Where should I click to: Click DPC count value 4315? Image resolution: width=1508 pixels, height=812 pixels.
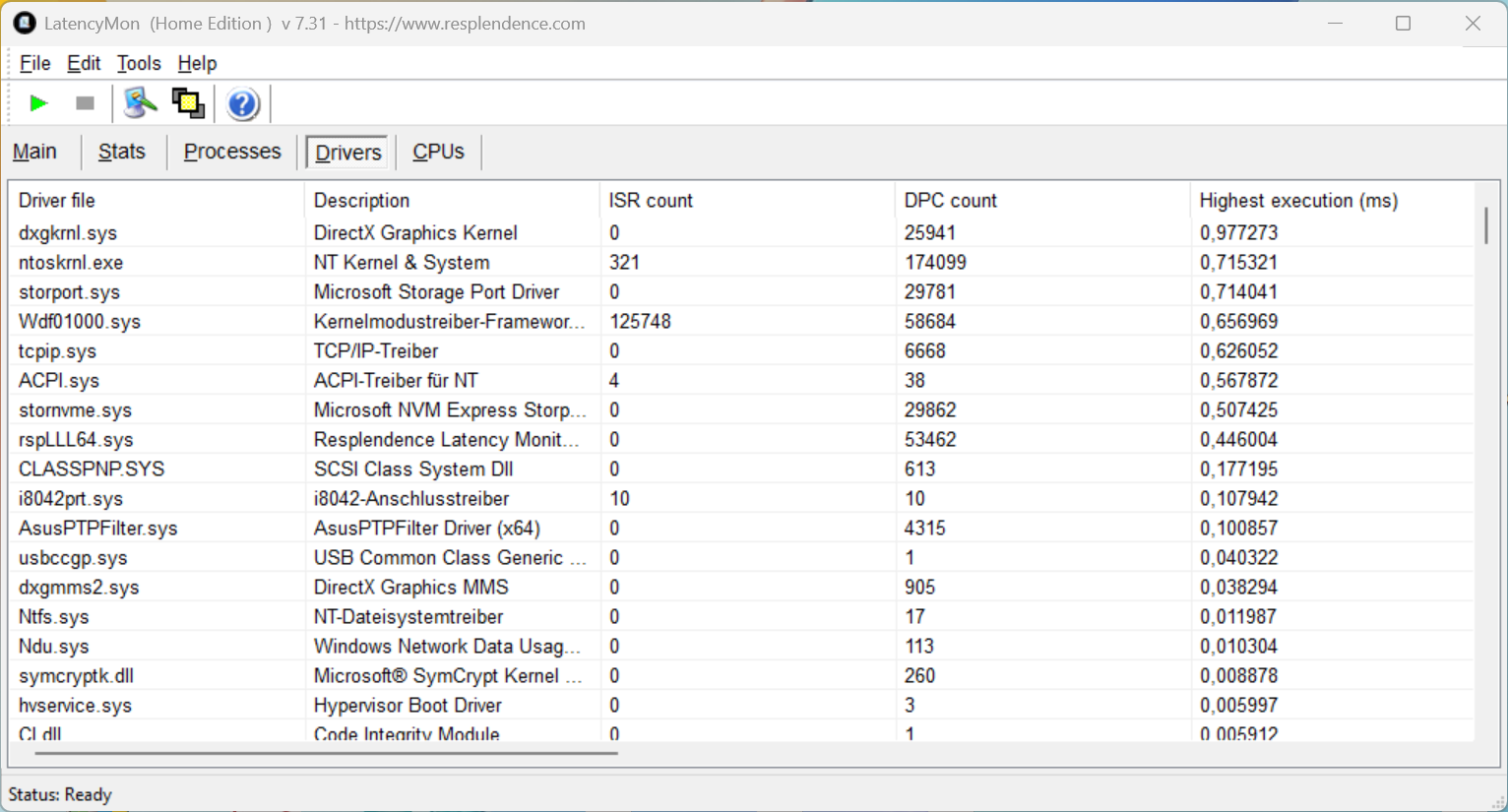[x=924, y=529]
